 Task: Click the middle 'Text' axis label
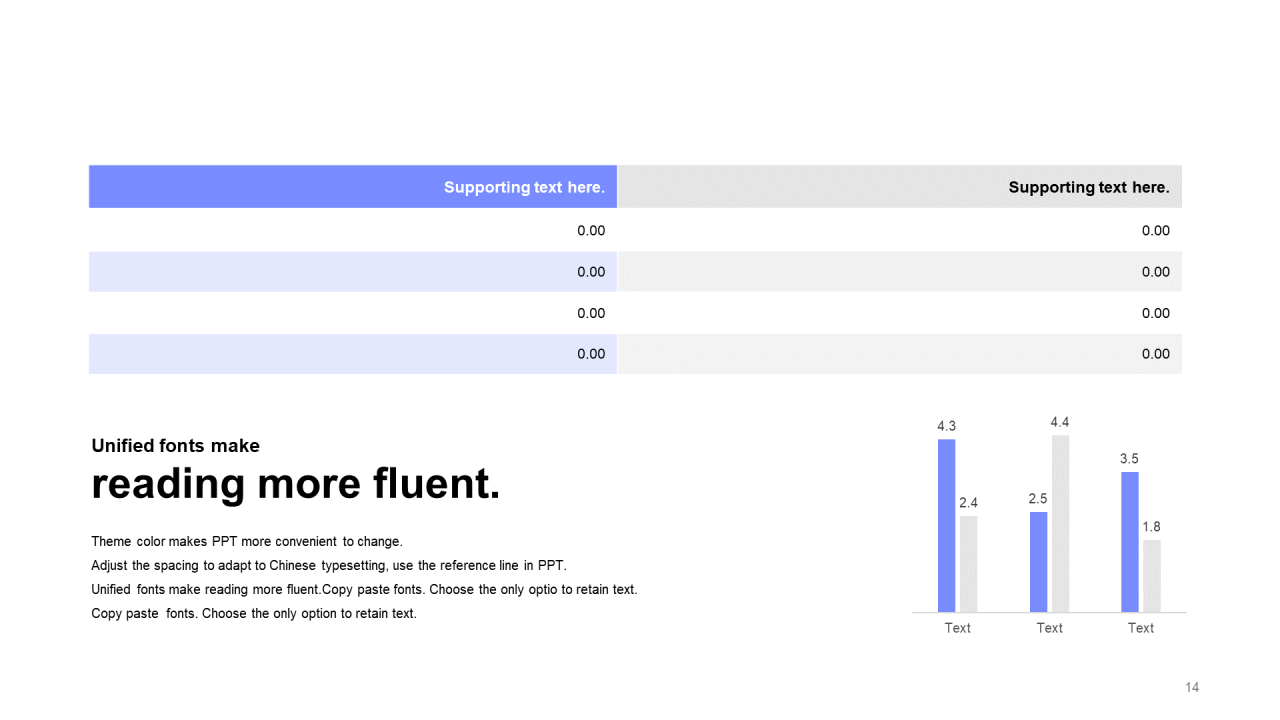pyautogui.click(x=1049, y=628)
